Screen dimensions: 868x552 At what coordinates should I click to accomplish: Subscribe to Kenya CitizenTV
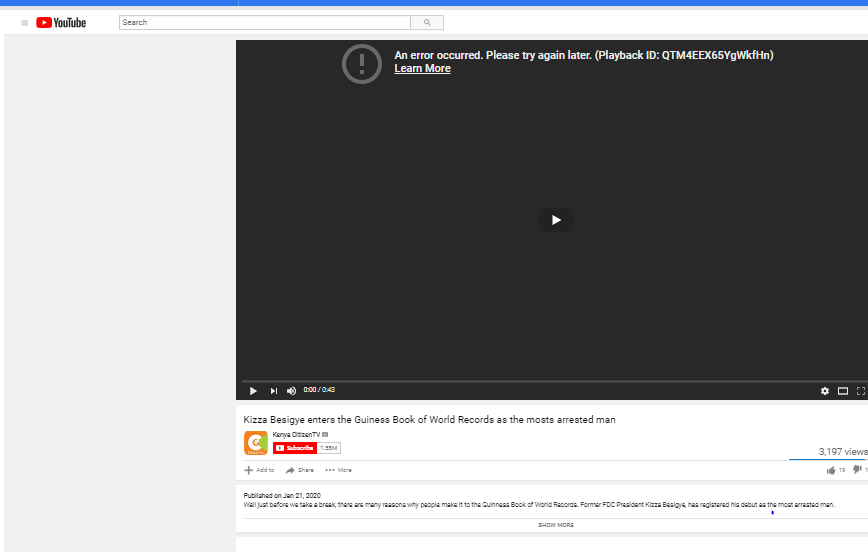pos(295,448)
